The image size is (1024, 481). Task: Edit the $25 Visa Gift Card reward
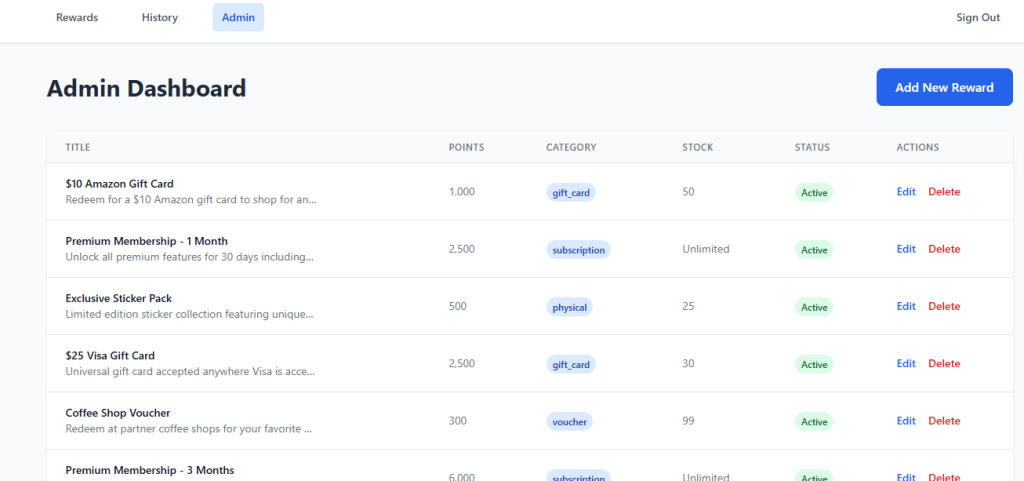coord(906,364)
